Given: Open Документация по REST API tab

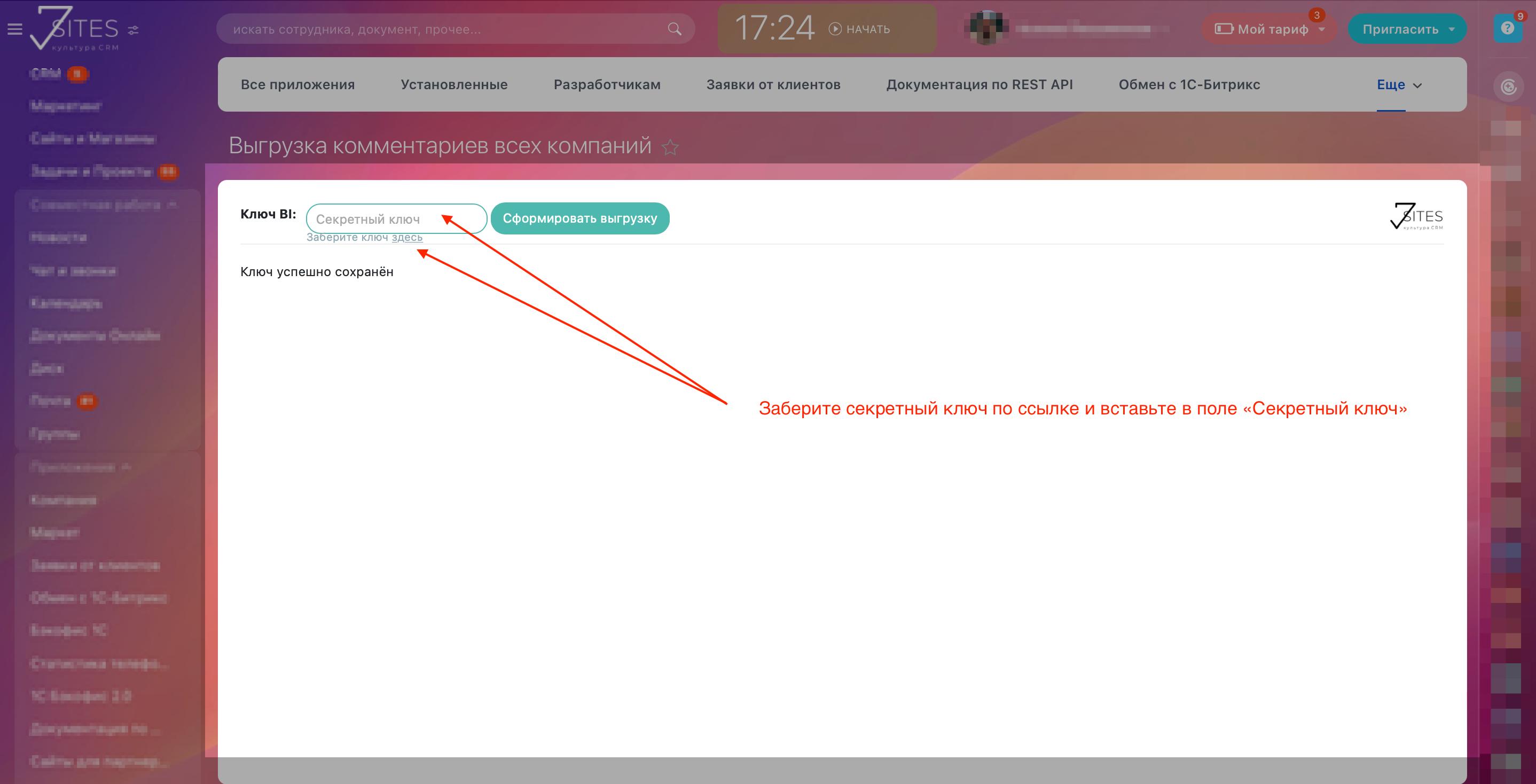Looking at the screenshot, I should click(x=979, y=85).
